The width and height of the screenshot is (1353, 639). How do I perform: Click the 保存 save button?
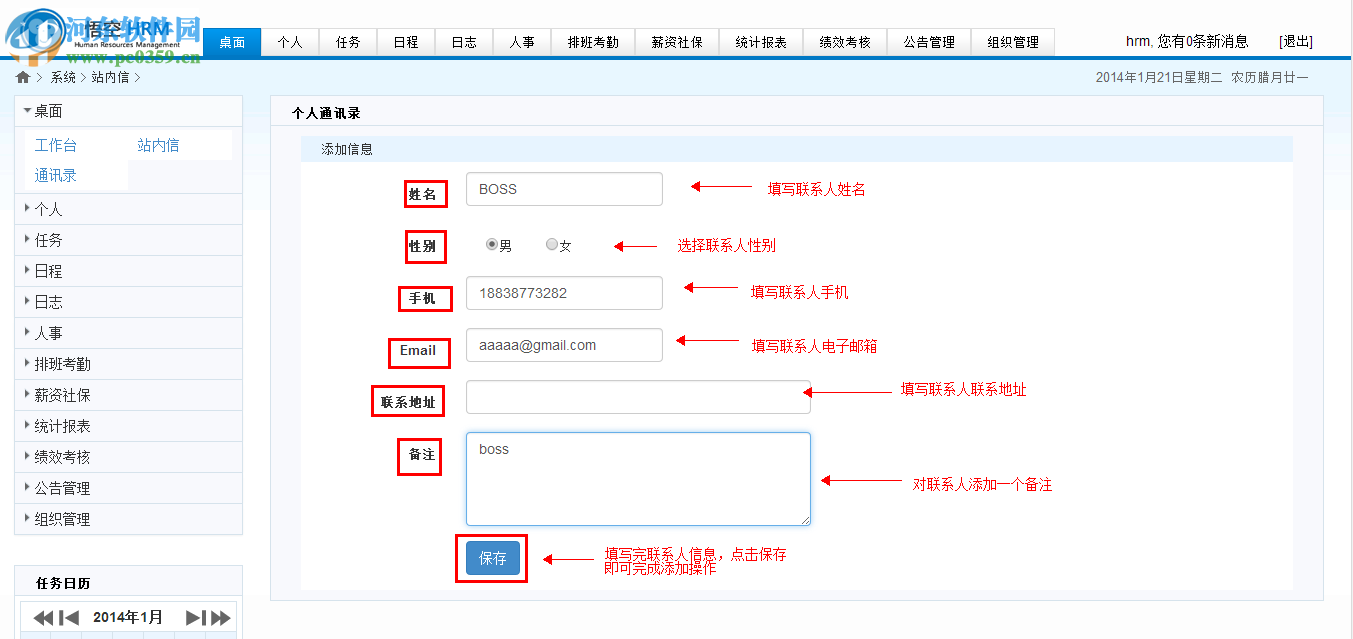click(x=491, y=558)
